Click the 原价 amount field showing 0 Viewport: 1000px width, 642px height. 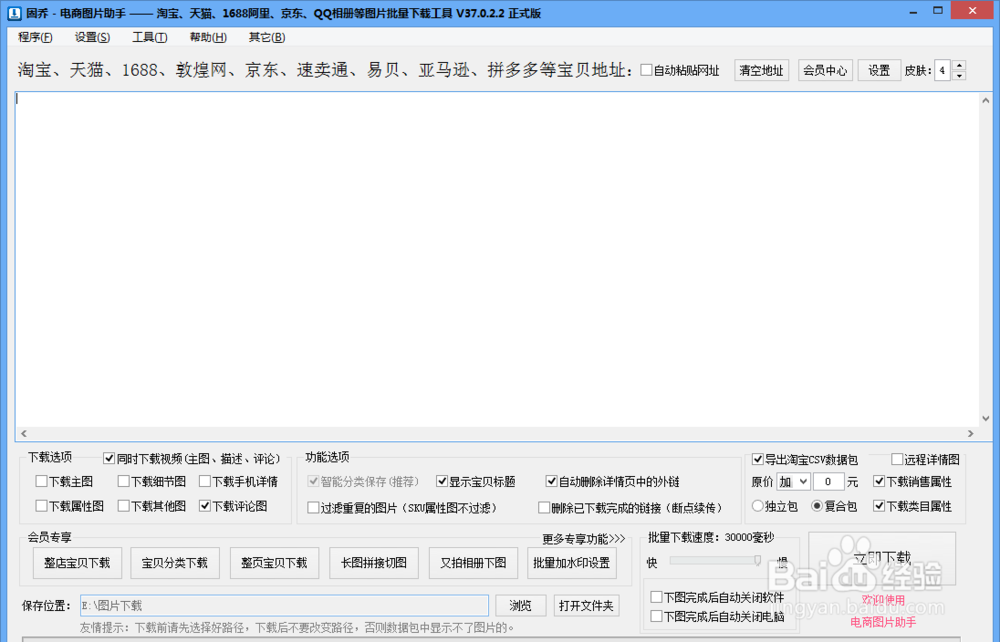point(828,482)
